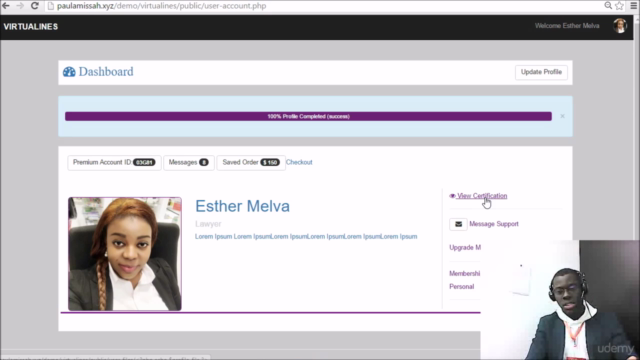The width and height of the screenshot is (640, 360).
Task: Click the browser back arrow
Action: point(6,6)
